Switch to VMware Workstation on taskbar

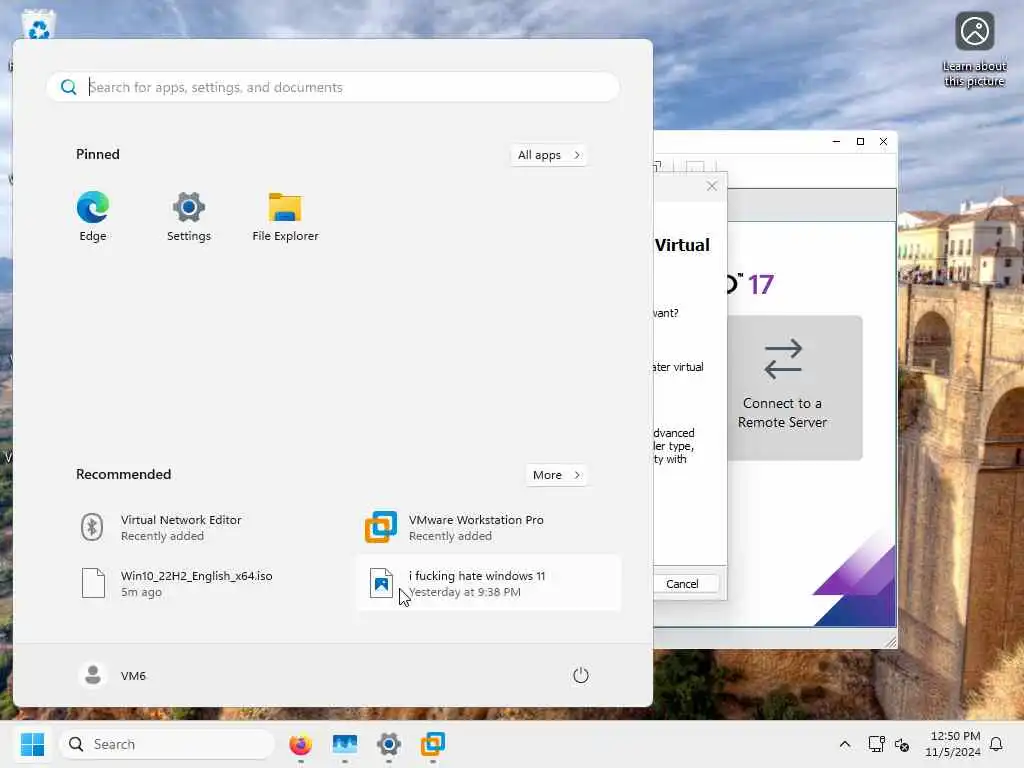coord(432,744)
